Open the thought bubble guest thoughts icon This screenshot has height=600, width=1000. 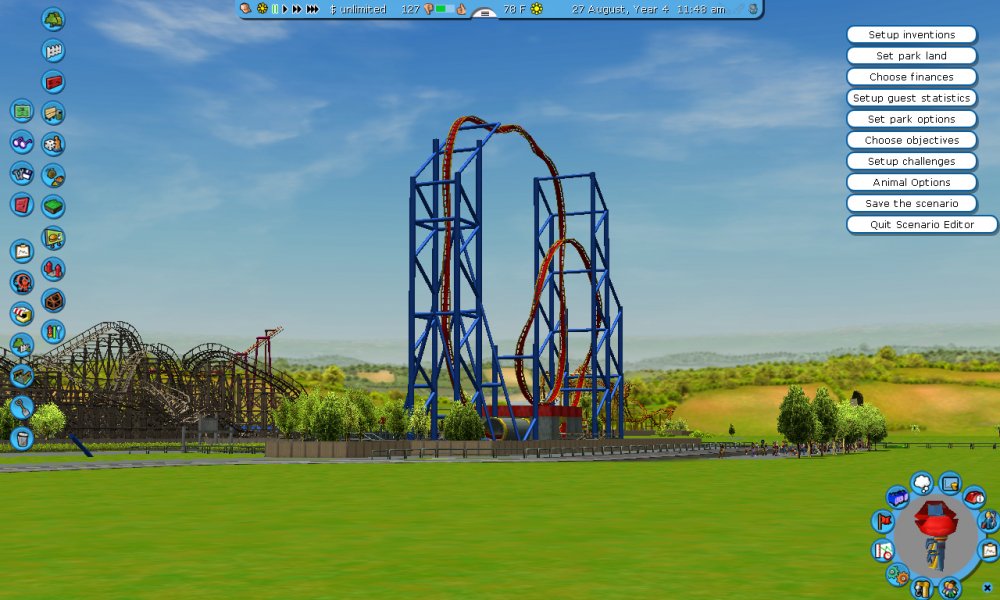click(x=921, y=484)
